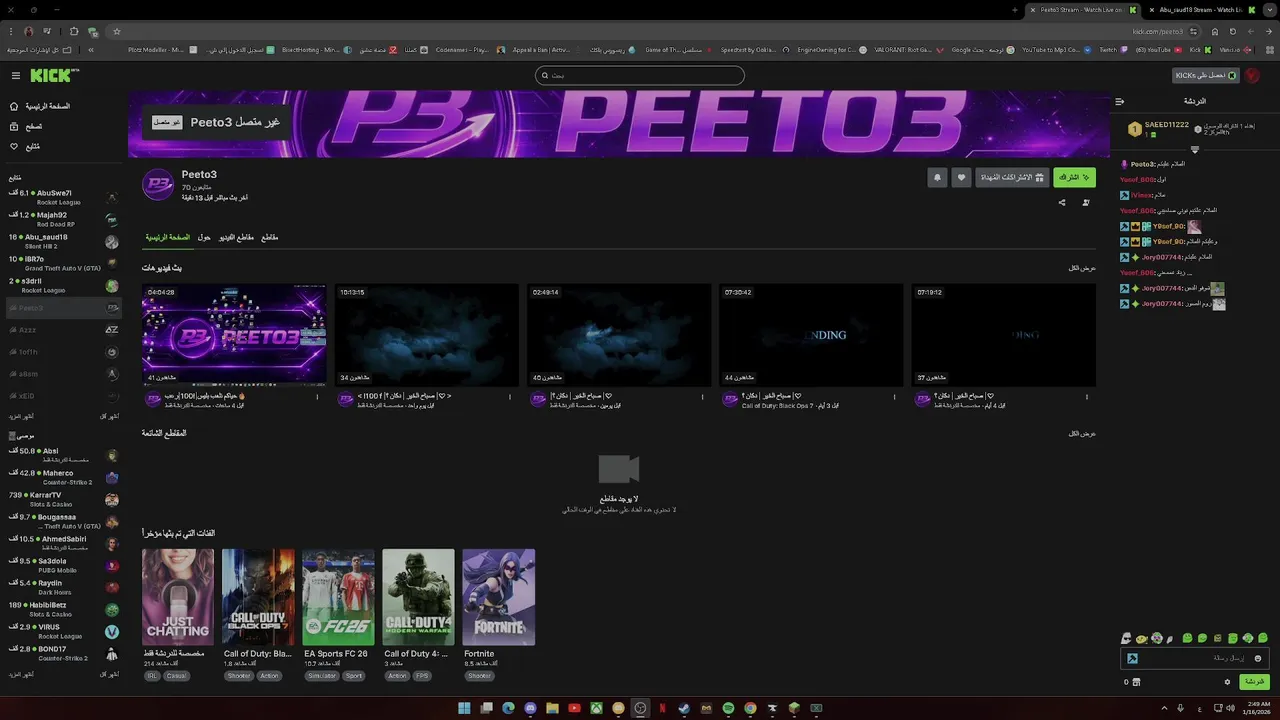This screenshot has height=720, width=1280.
Task: Click the KICK logo
Action: (x=53, y=75)
